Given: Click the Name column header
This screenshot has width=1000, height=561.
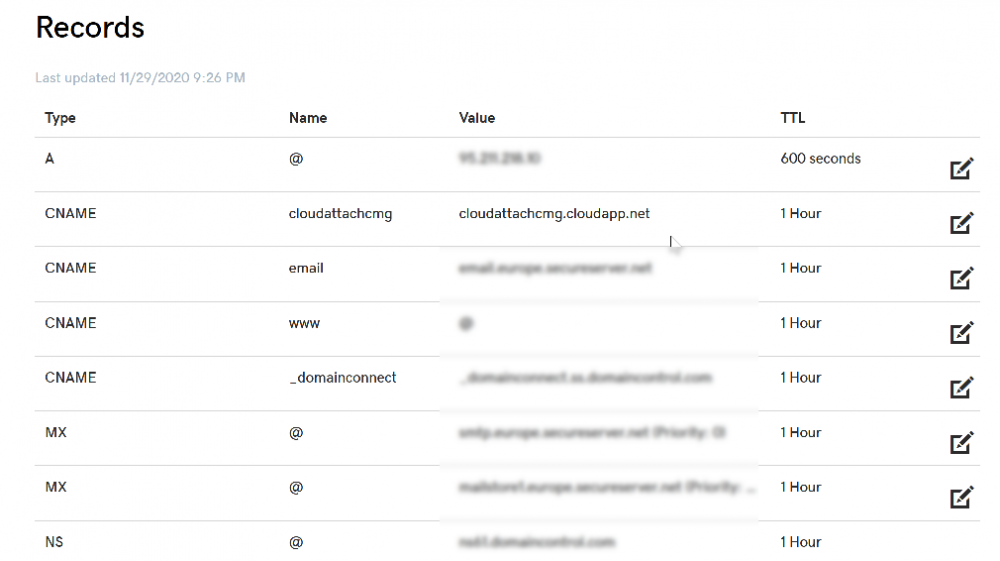Looking at the screenshot, I should [308, 118].
